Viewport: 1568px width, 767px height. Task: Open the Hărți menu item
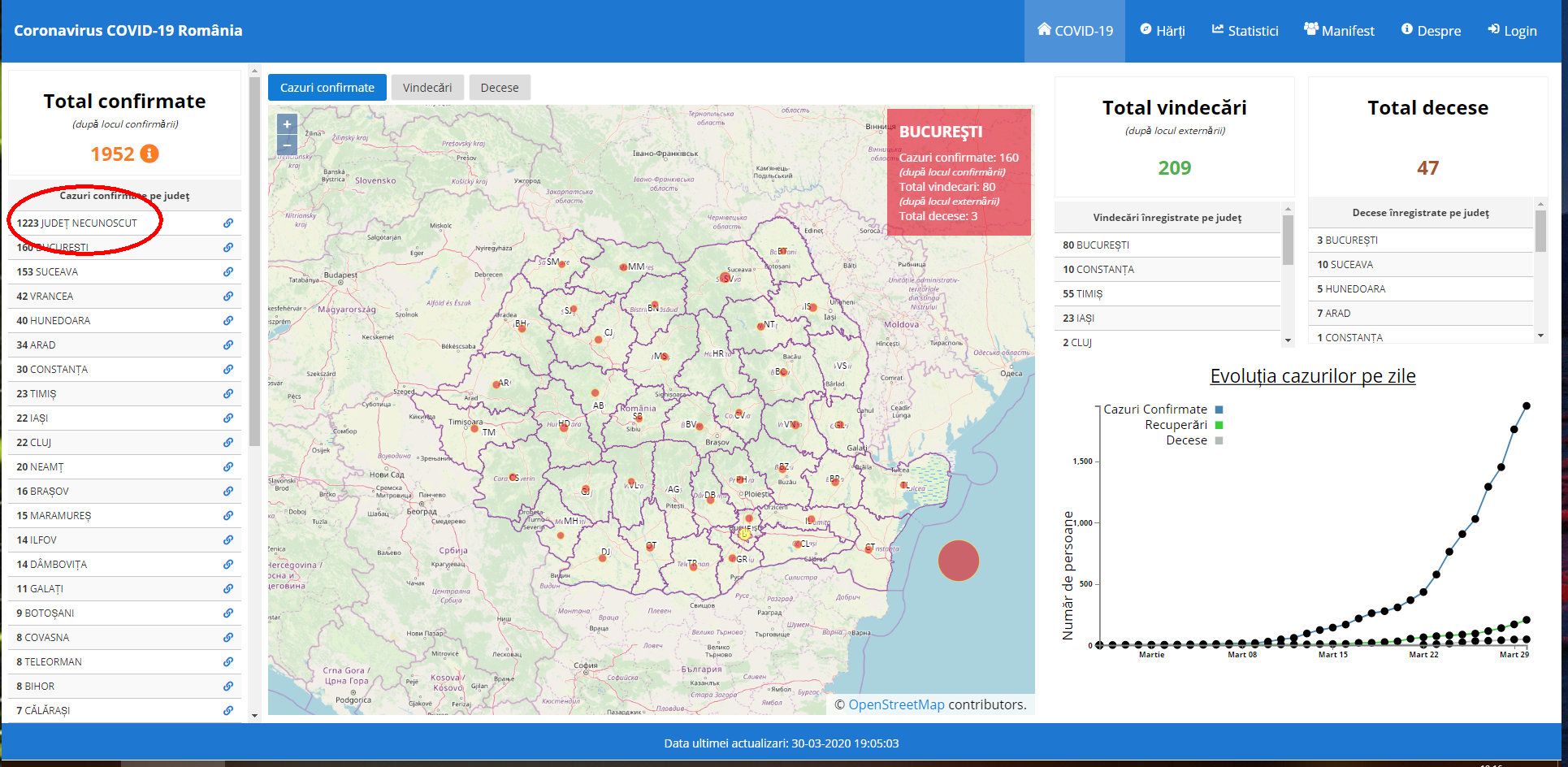click(1162, 31)
